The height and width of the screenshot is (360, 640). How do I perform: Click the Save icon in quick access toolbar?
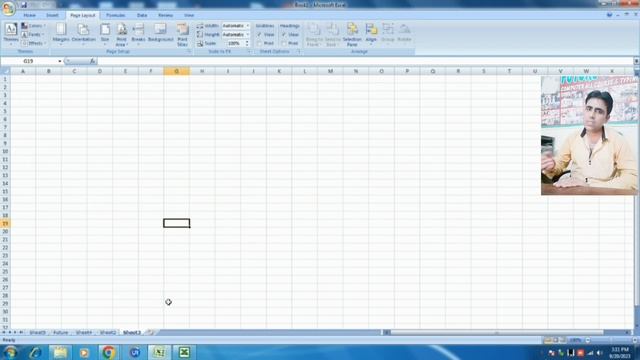pyautogui.click(x=24, y=5)
